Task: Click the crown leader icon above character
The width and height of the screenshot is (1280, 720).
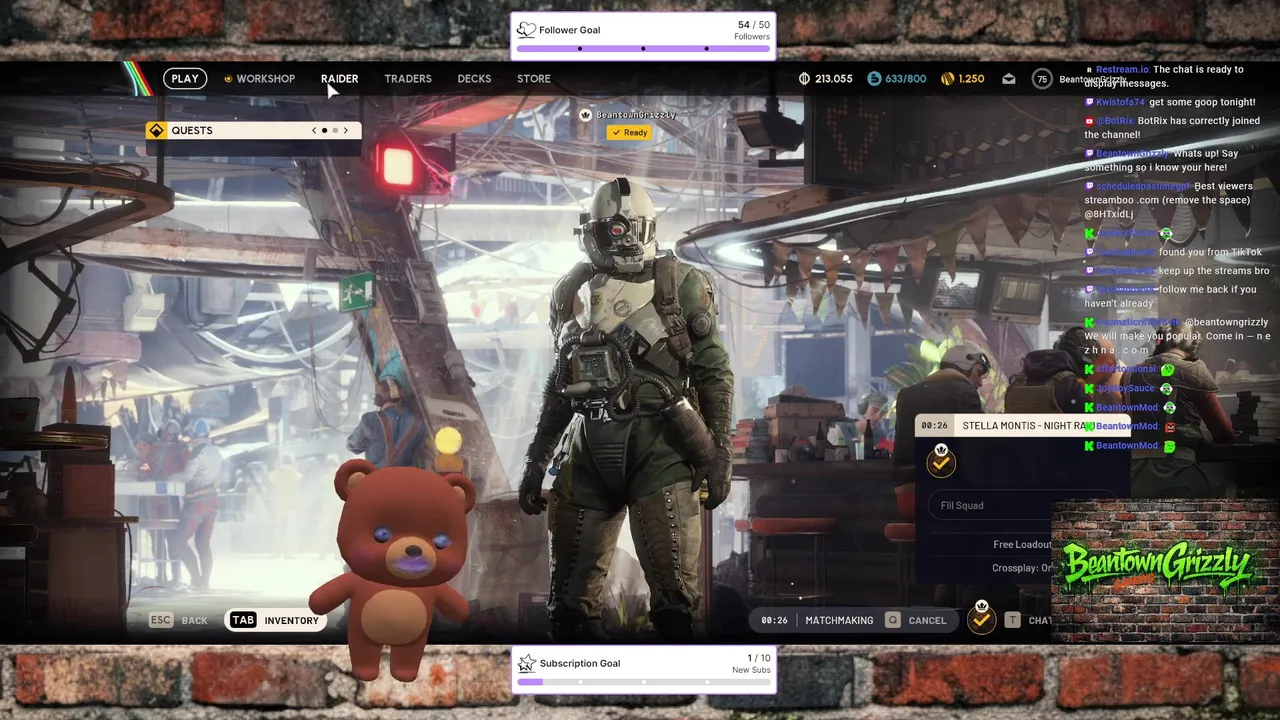Action: point(586,115)
